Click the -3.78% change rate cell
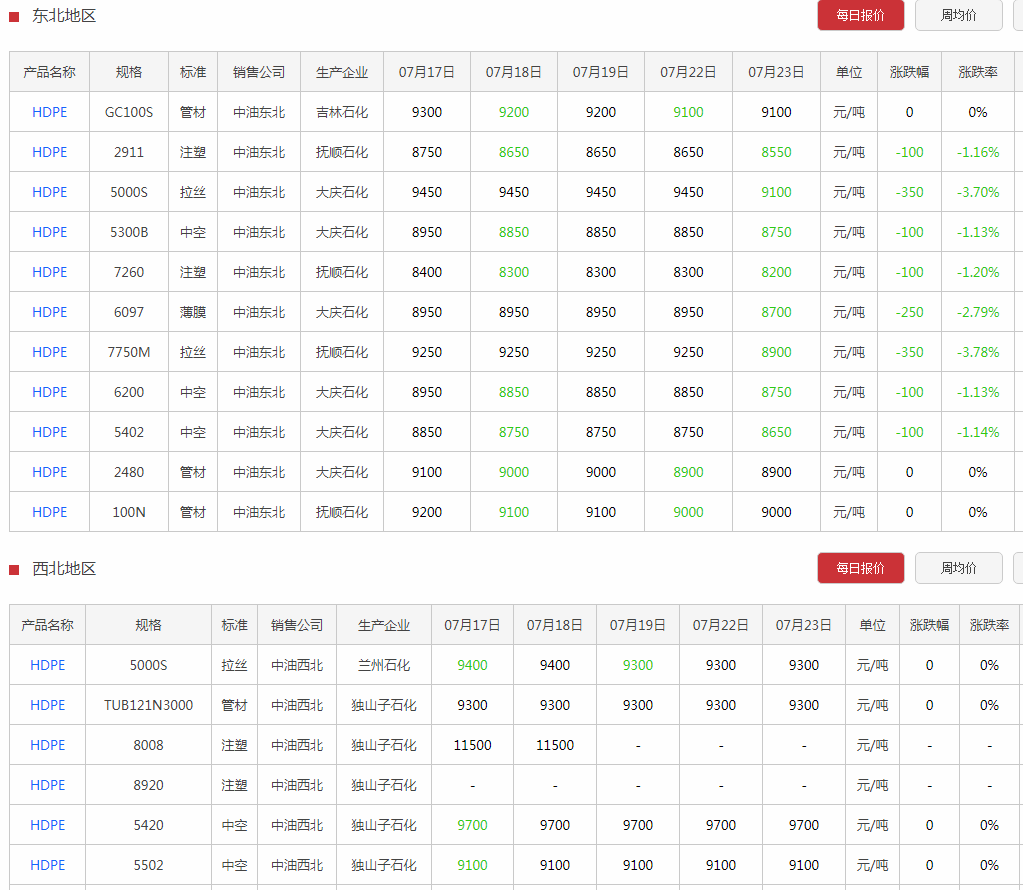The width and height of the screenshot is (1023, 890). pyautogui.click(x=978, y=352)
